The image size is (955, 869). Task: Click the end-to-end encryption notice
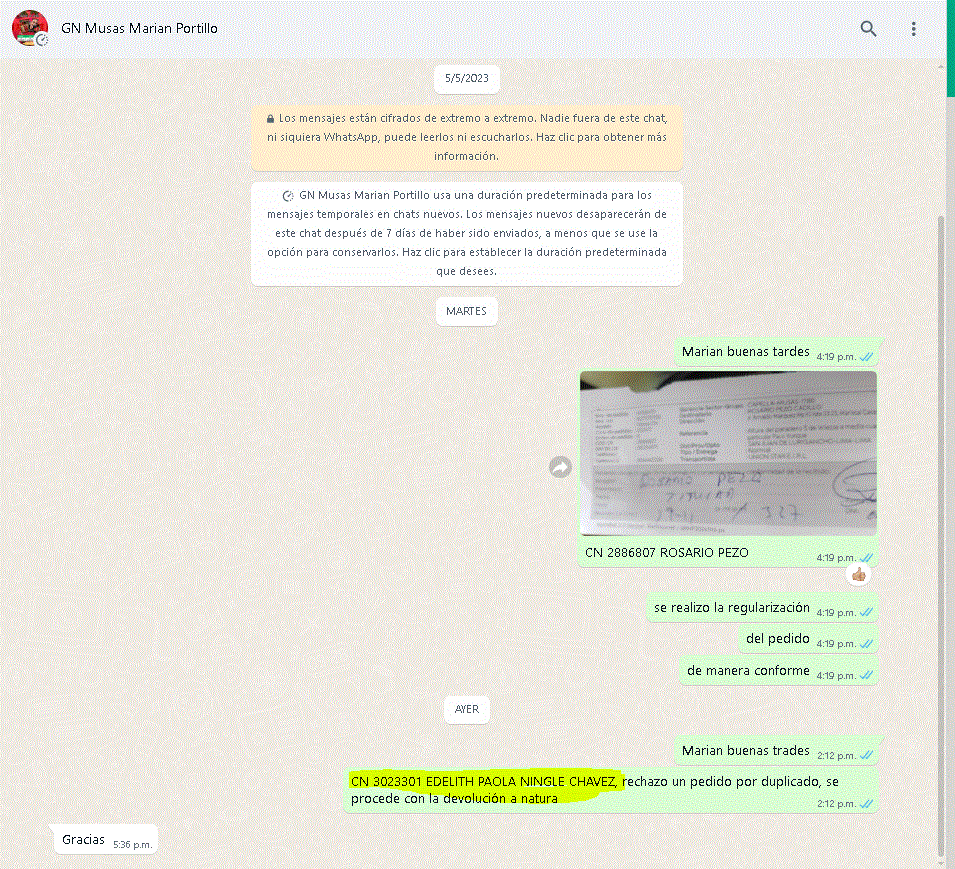(x=466, y=136)
